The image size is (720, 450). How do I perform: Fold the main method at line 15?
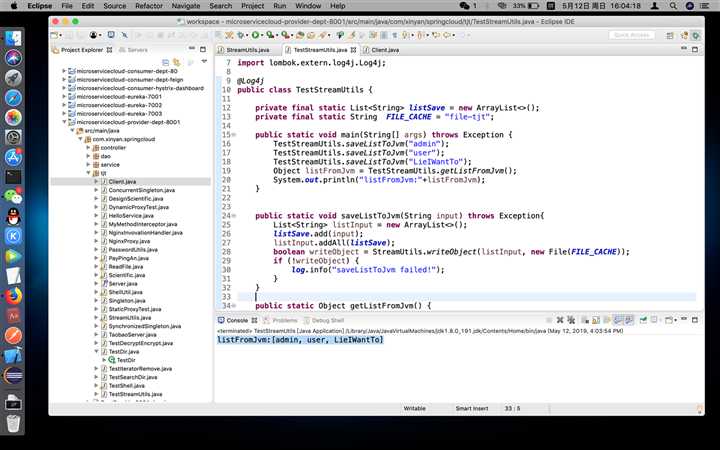pos(234,135)
